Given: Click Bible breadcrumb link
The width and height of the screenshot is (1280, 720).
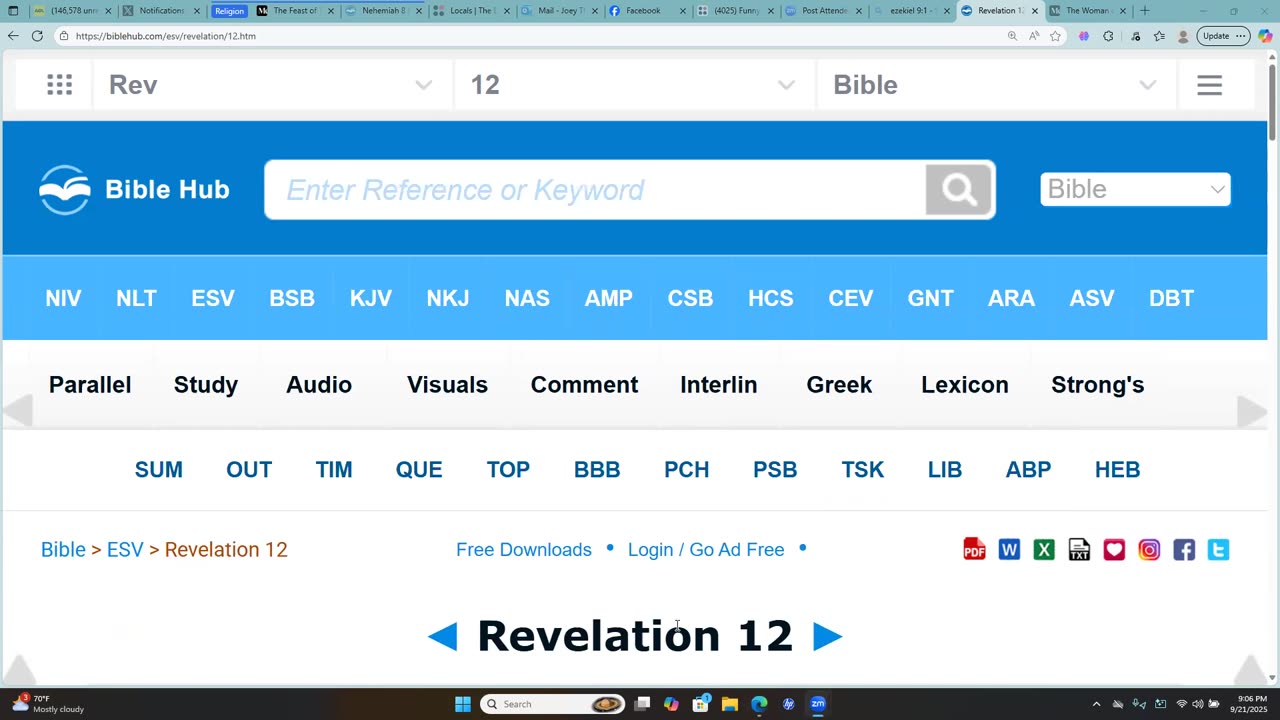Looking at the screenshot, I should coord(63,549).
